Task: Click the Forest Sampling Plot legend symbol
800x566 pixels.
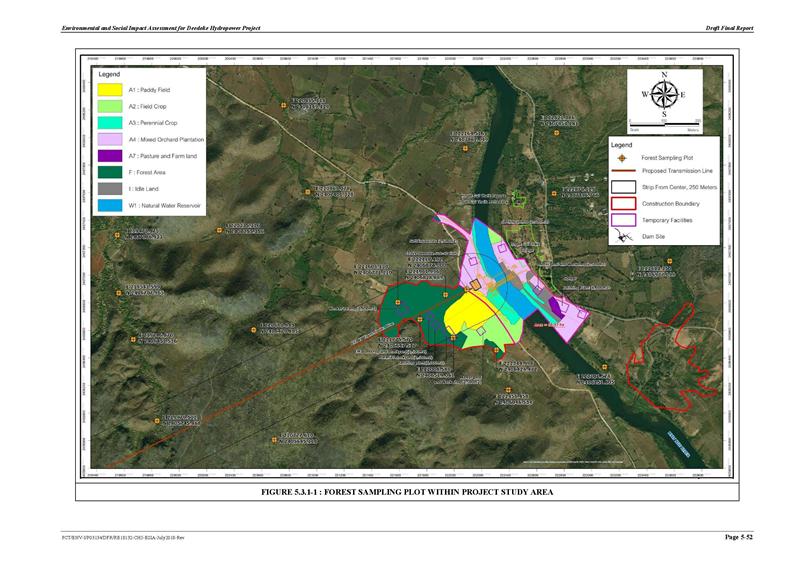Action: (x=622, y=157)
